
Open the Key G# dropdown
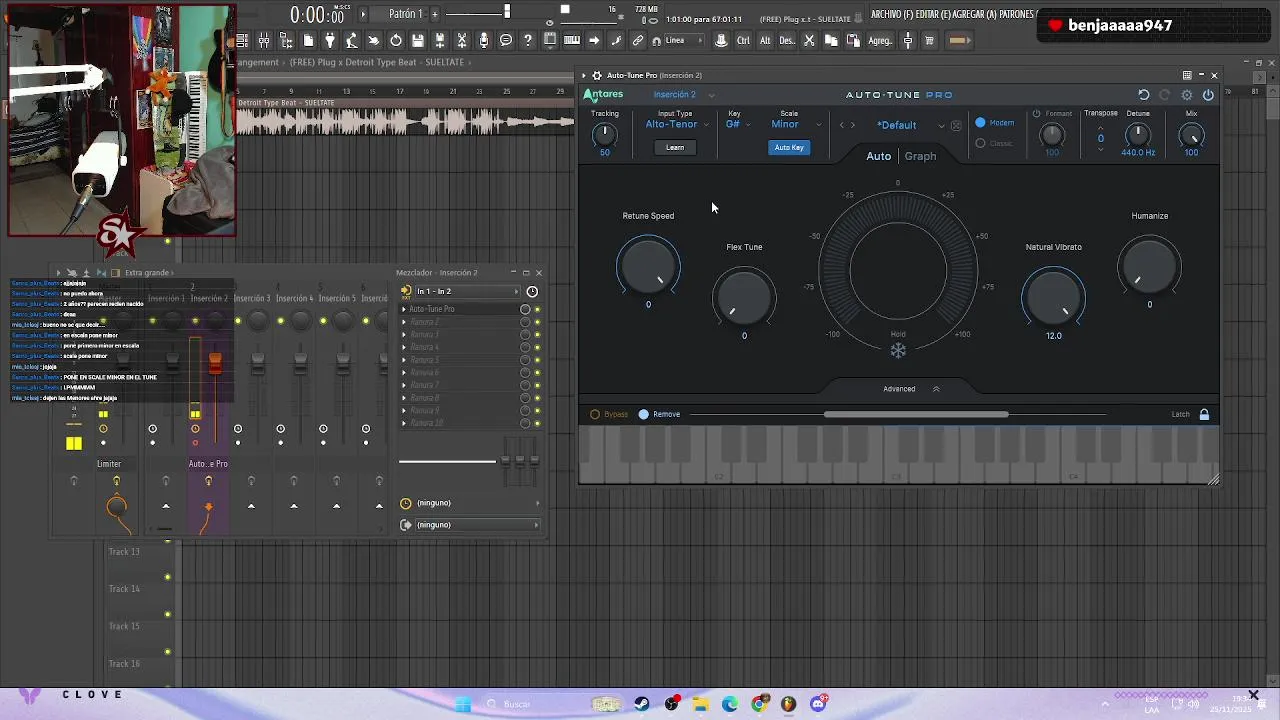click(x=738, y=124)
